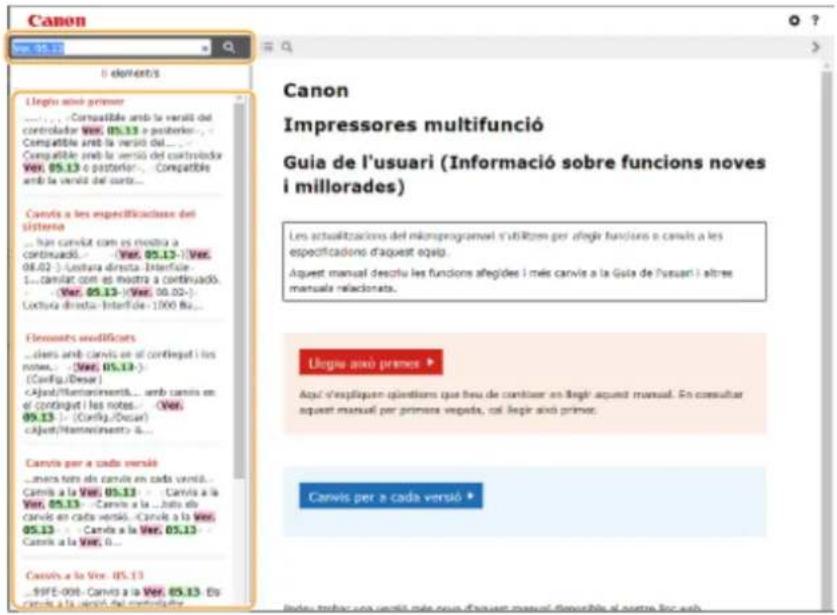
Task: Click the results count 'element/s' text
Action: pos(130,73)
